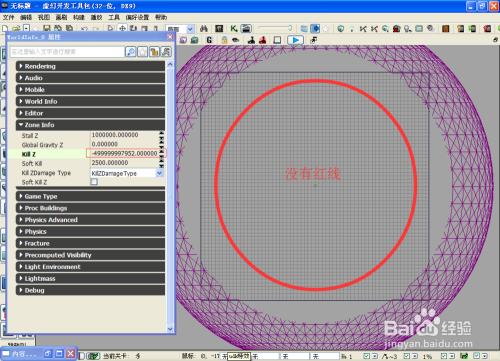500x361 pixels.
Task: Click the viewport G game view icon
Action: [209, 40]
